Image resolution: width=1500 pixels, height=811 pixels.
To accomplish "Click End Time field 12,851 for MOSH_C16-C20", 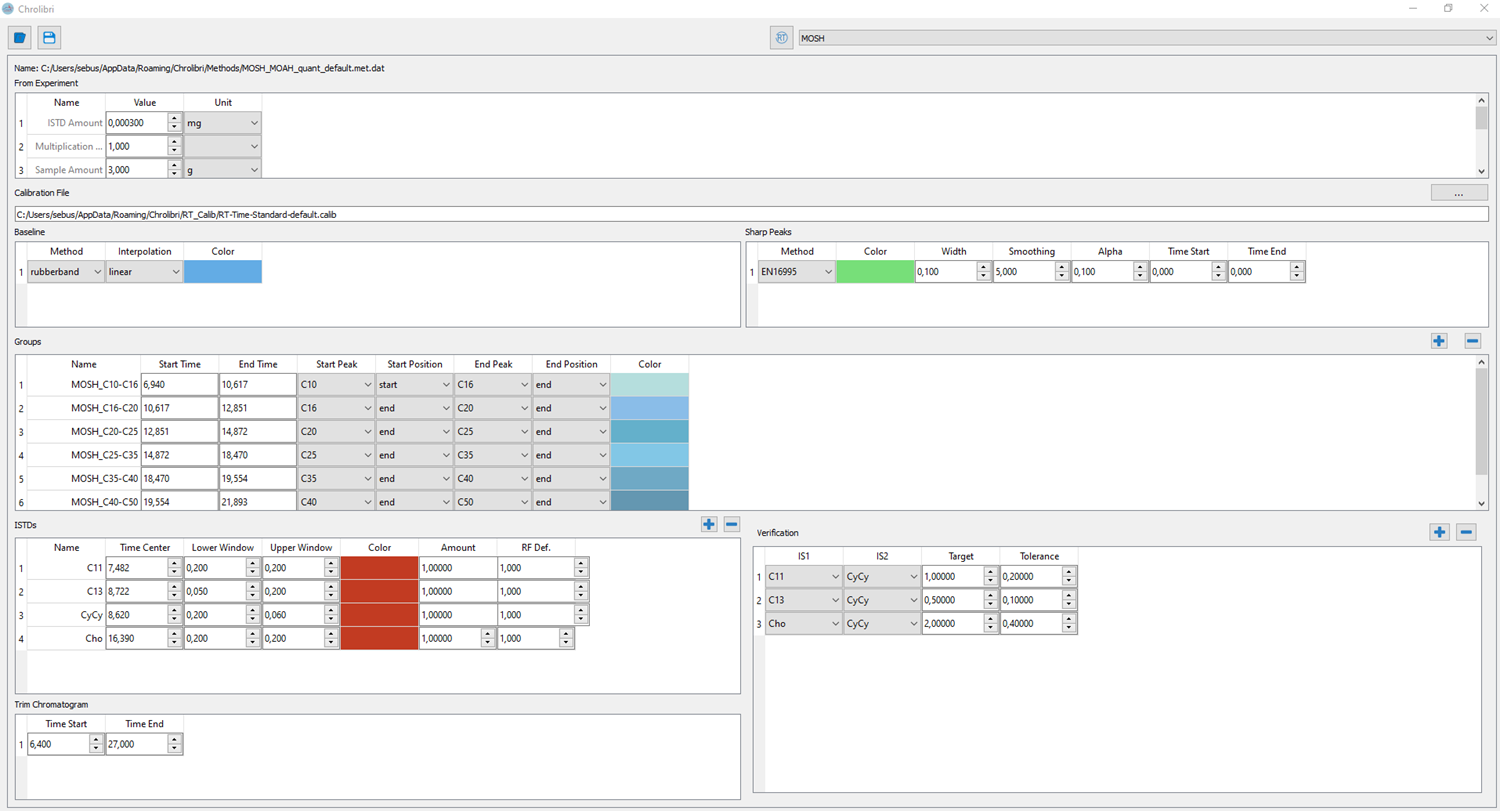I will pyautogui.click(x=258, y=408).
